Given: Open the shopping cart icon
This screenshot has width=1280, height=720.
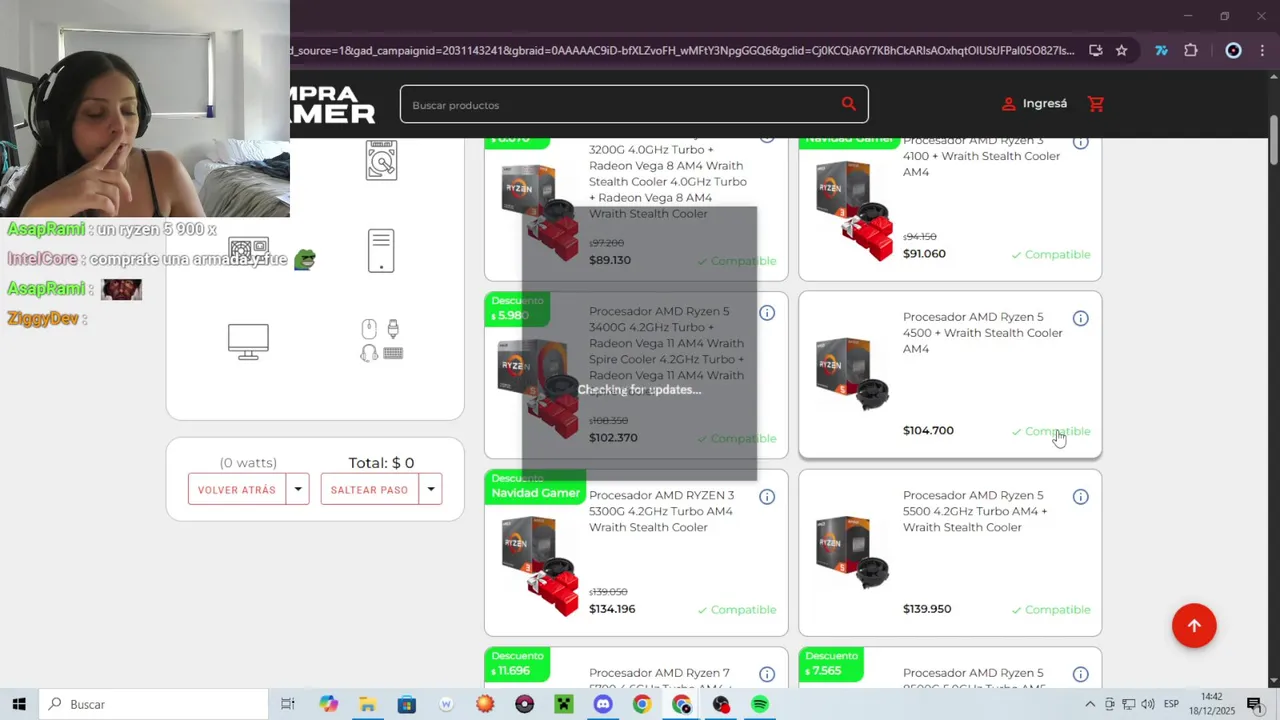Looking at the screenshot, I should pos(1096,104).
